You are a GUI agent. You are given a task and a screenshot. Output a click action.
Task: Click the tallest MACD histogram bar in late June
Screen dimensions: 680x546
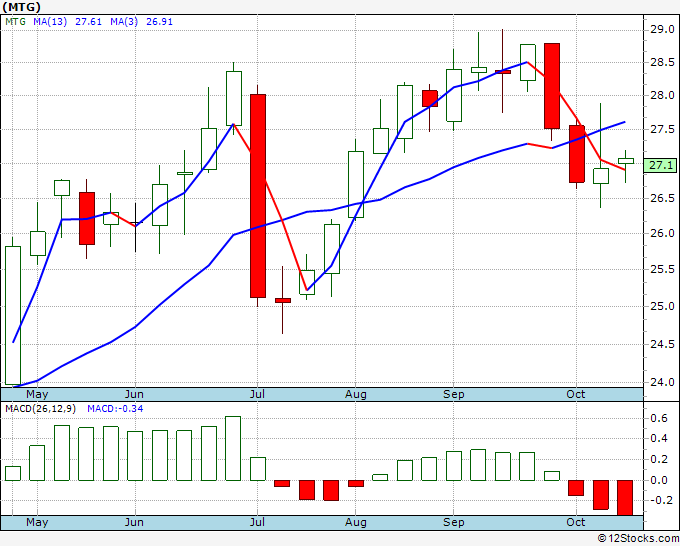pos(233,448)
